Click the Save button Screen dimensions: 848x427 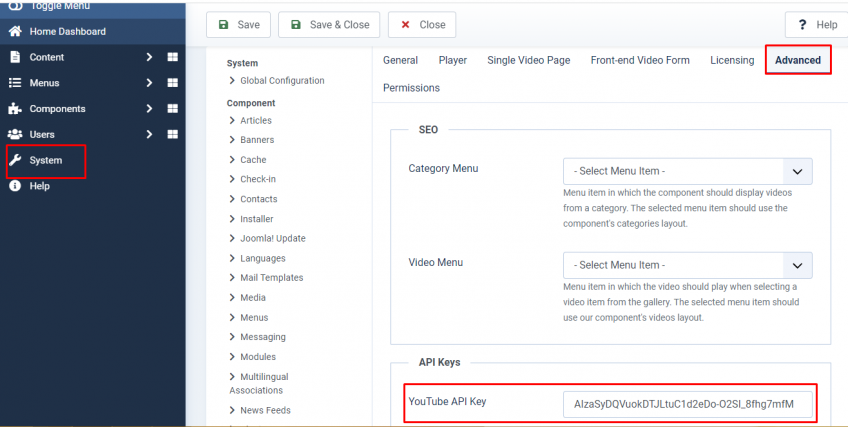(238, 25)
